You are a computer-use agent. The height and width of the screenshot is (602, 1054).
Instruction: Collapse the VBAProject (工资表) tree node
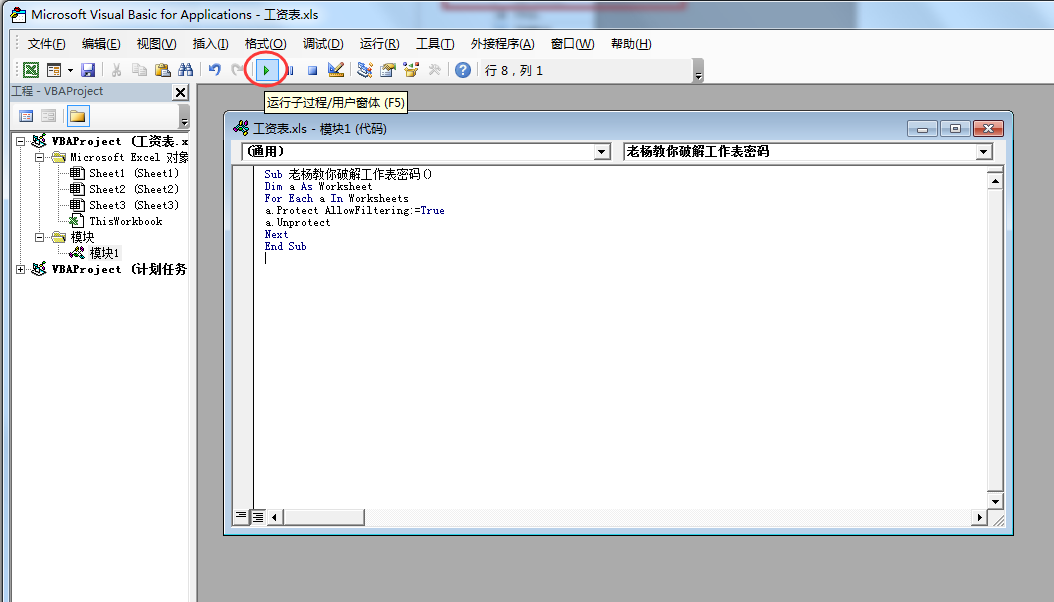(21, 141)
